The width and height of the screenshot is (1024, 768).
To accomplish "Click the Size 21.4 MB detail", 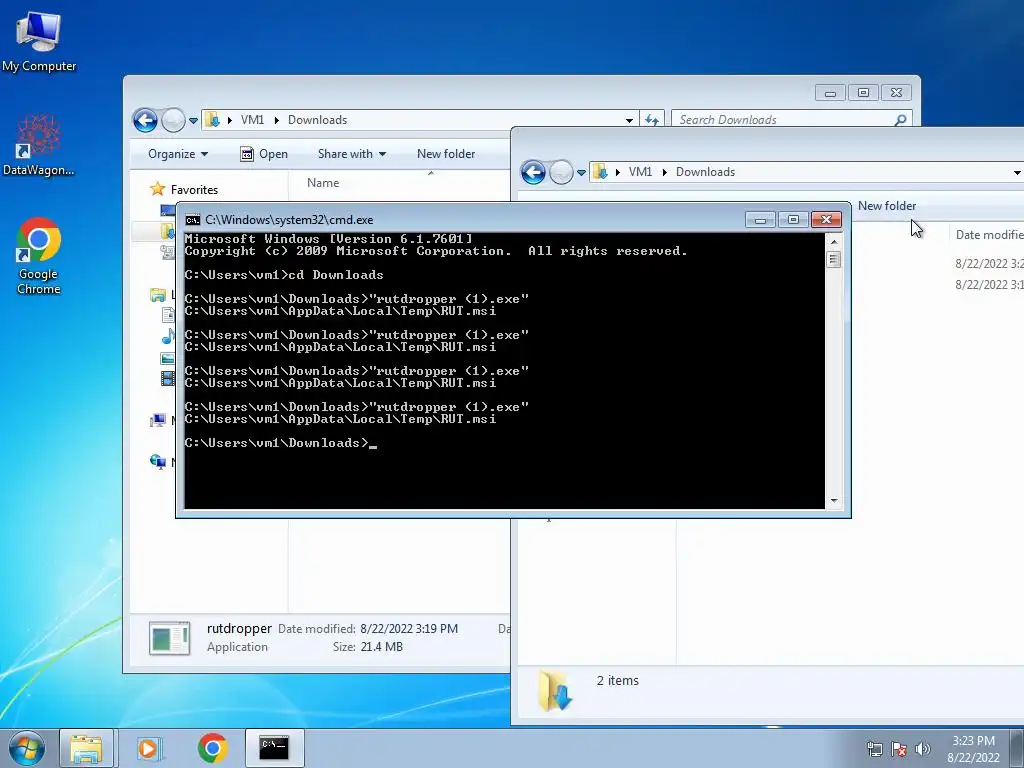I will pos(368,647).
